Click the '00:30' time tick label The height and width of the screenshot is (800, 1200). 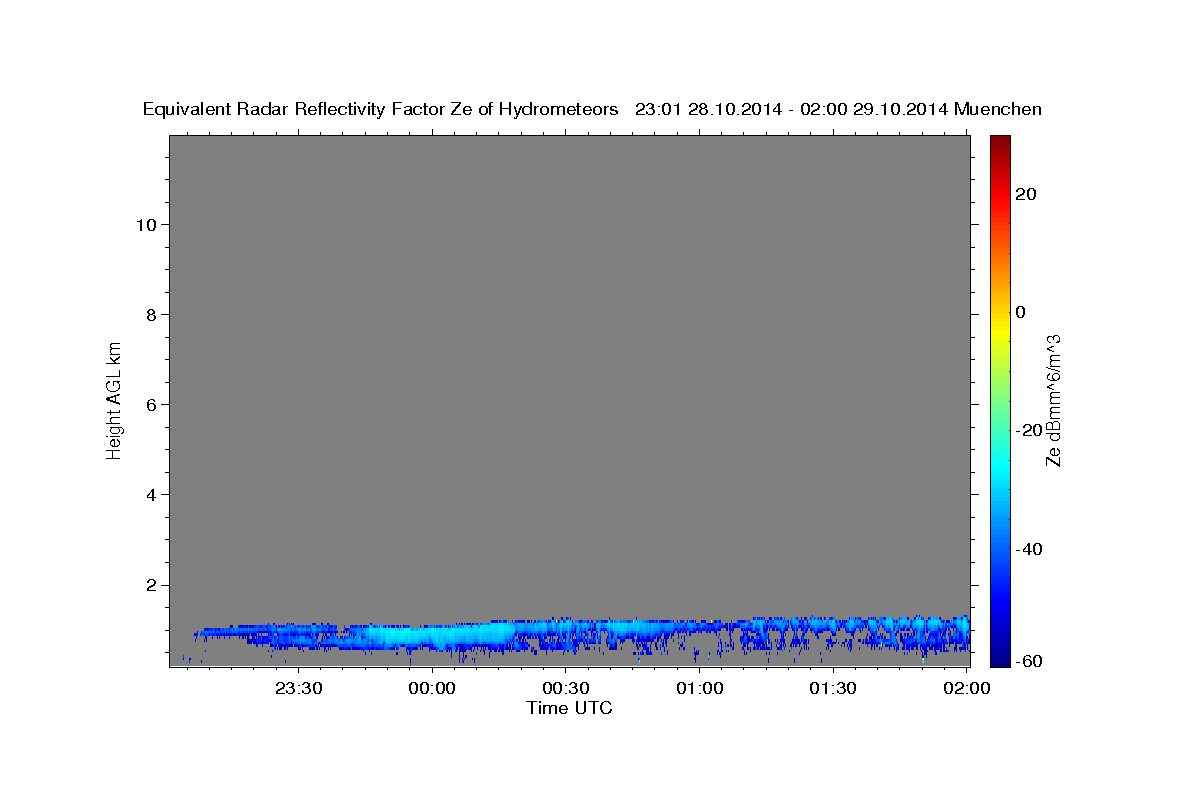click(x=565, y=688)
